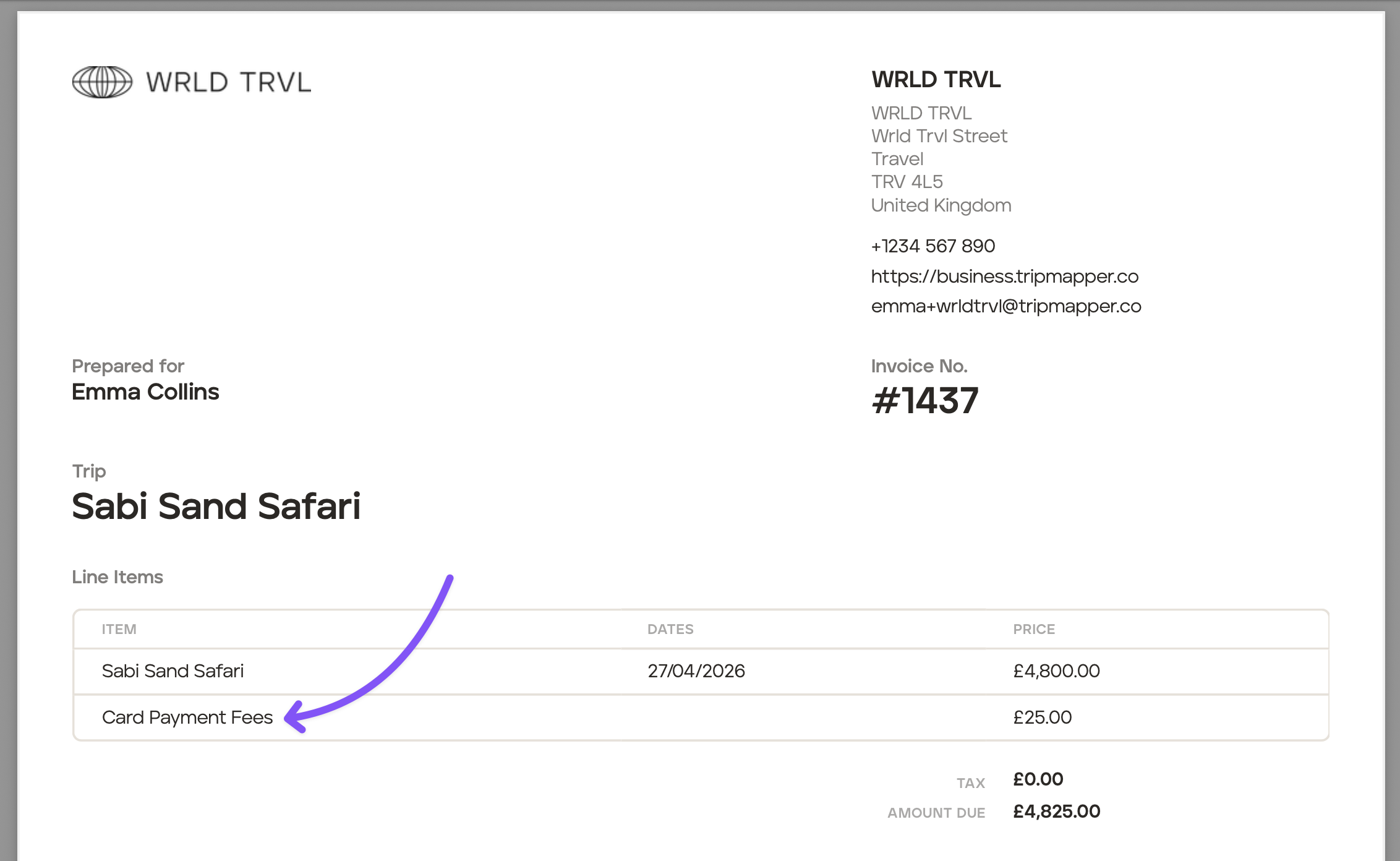The image size is (1400, 861).
Task: Click the £4,825.00 amount due total
Action: [1056, 812]
